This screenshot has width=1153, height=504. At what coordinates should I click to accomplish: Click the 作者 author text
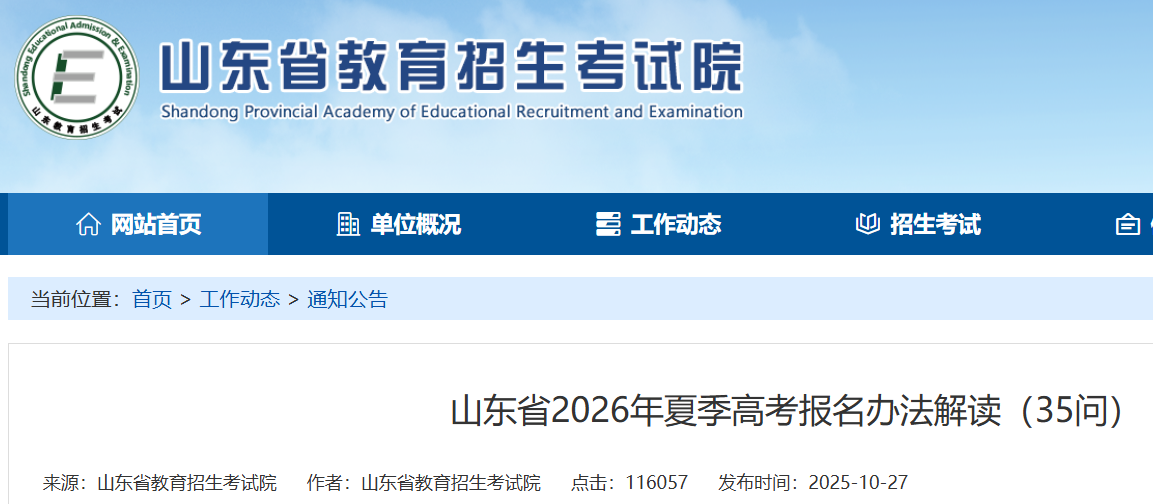click(424, 483)
